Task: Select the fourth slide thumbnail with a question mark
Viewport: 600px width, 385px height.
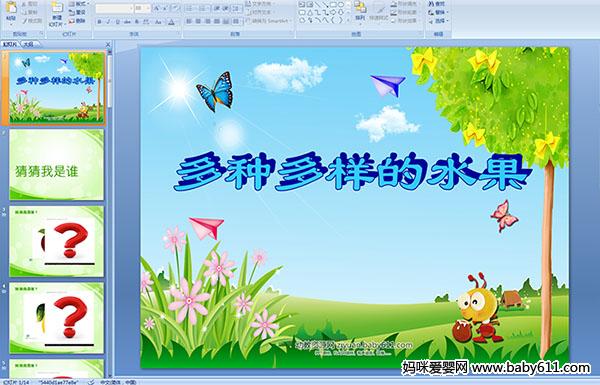Action: tap(57, 318)
